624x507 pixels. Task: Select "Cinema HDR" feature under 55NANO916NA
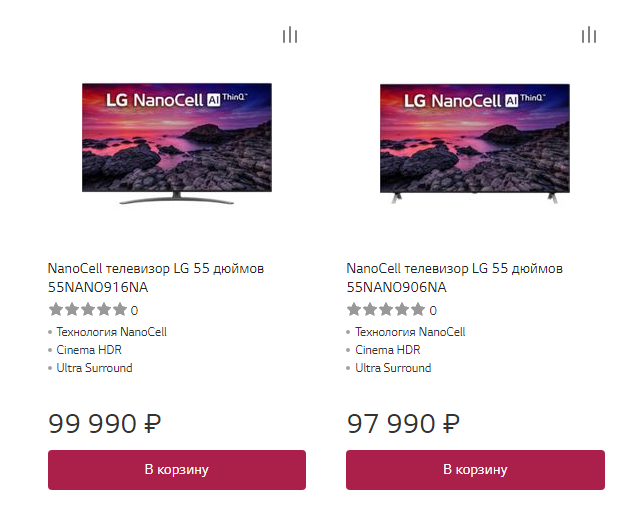(x=89, y=350)
